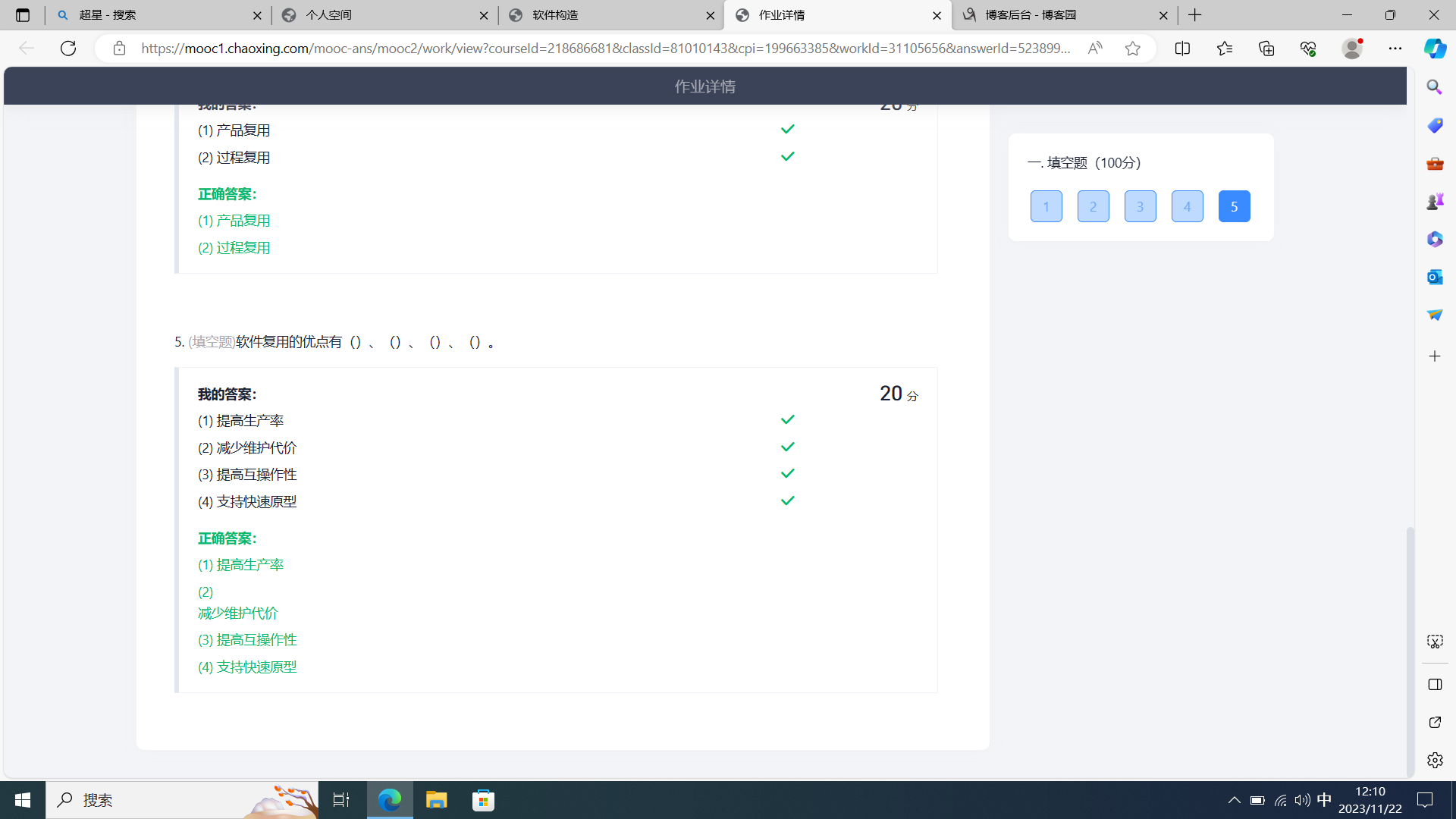Open Copilot sidebar icon

point(1435,49)
